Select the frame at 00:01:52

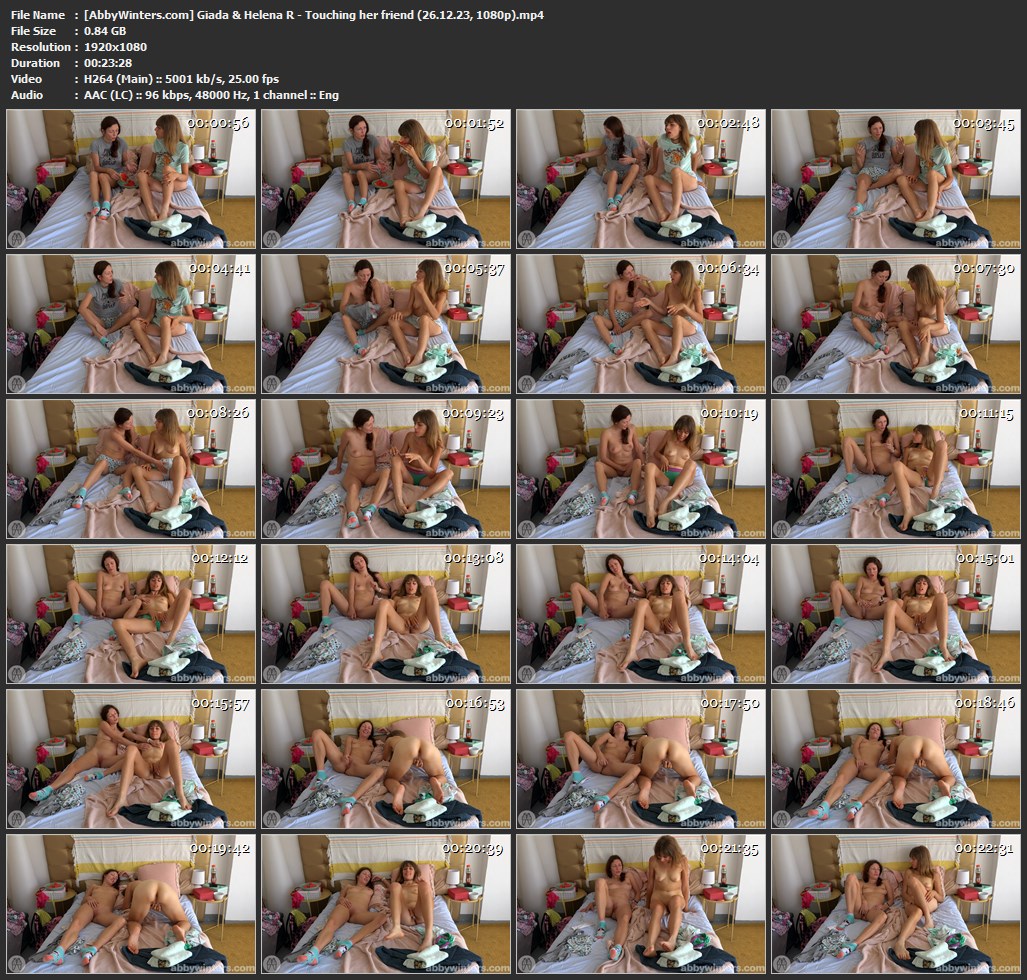[385, 180]
